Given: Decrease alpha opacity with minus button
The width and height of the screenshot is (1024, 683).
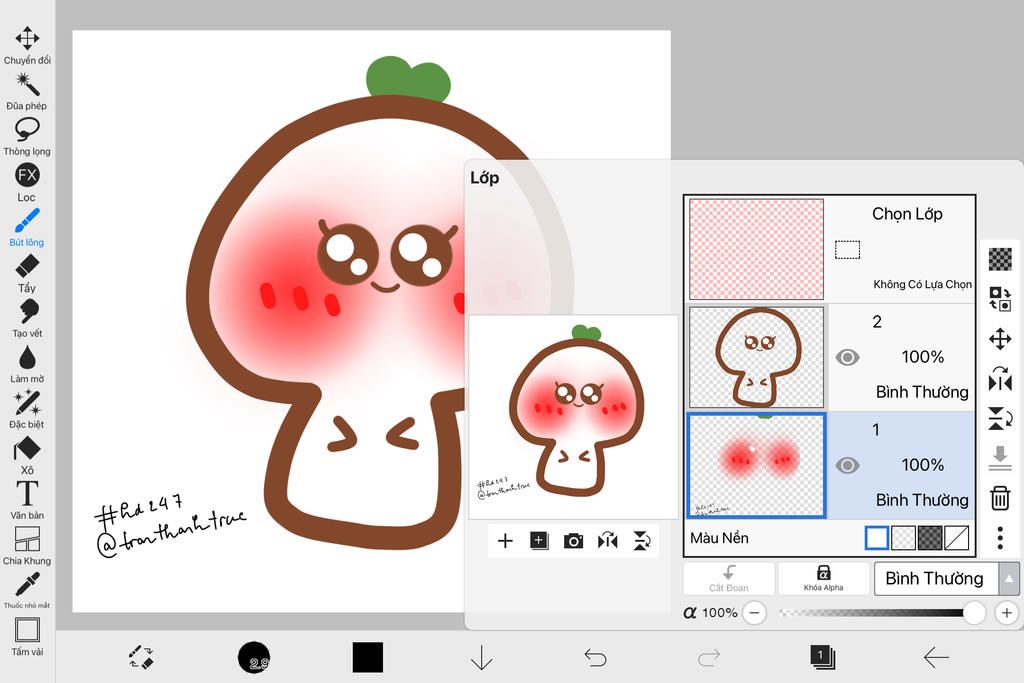Looking at the screenshot, I should [x=754, y=612].
